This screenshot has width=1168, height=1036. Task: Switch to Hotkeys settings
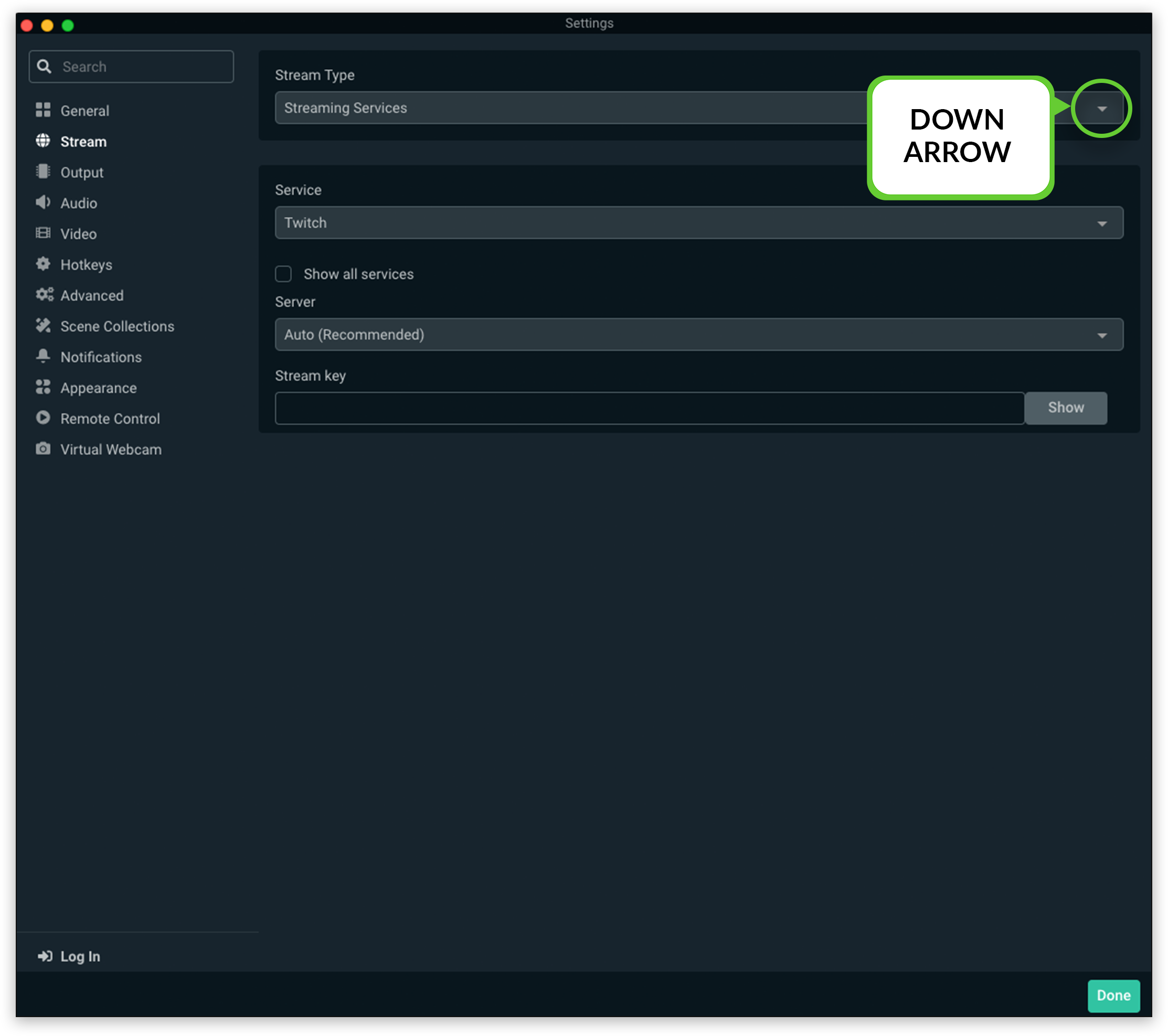(x=86, y=265)
